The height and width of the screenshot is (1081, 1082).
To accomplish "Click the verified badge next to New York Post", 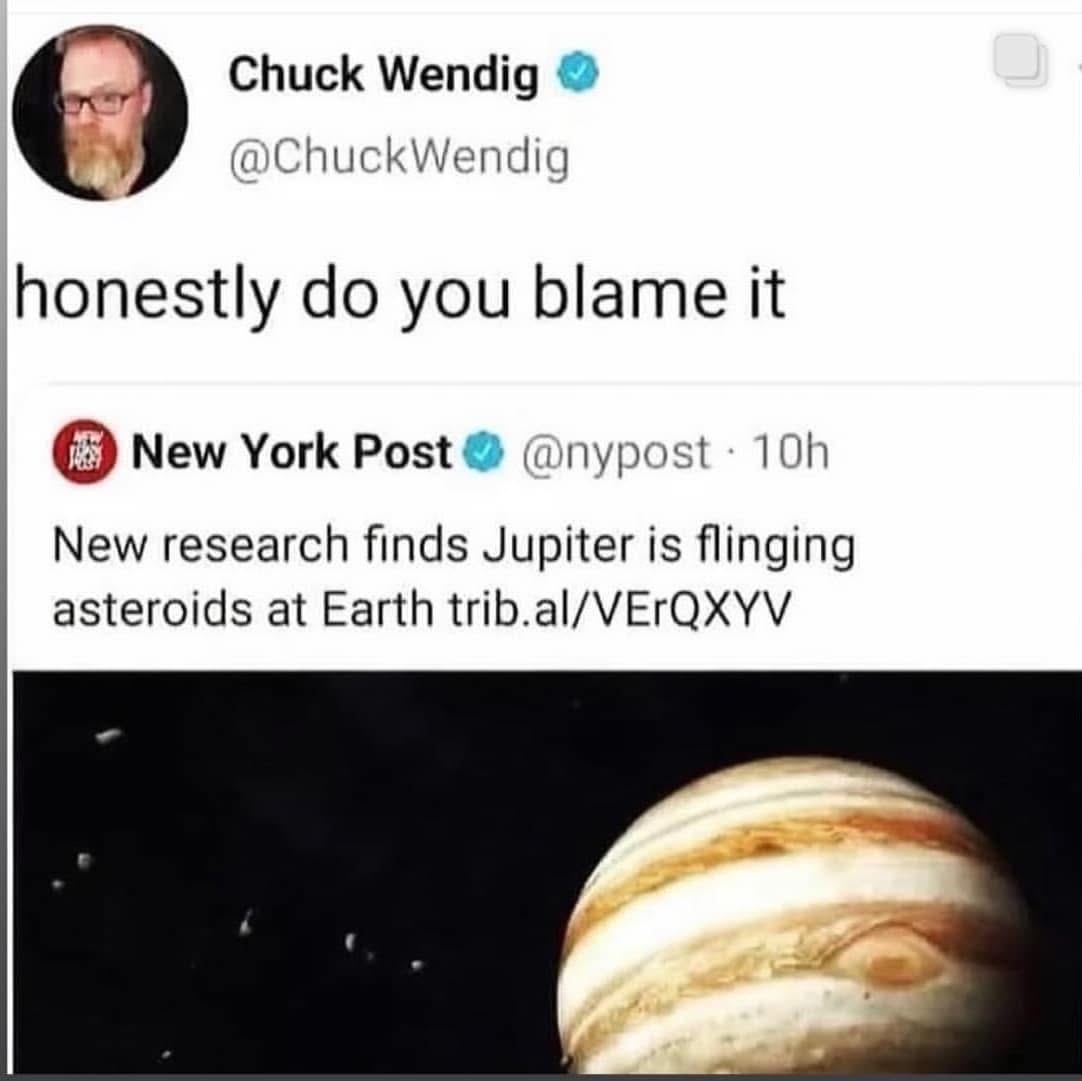I will click(x=487, y=452).
